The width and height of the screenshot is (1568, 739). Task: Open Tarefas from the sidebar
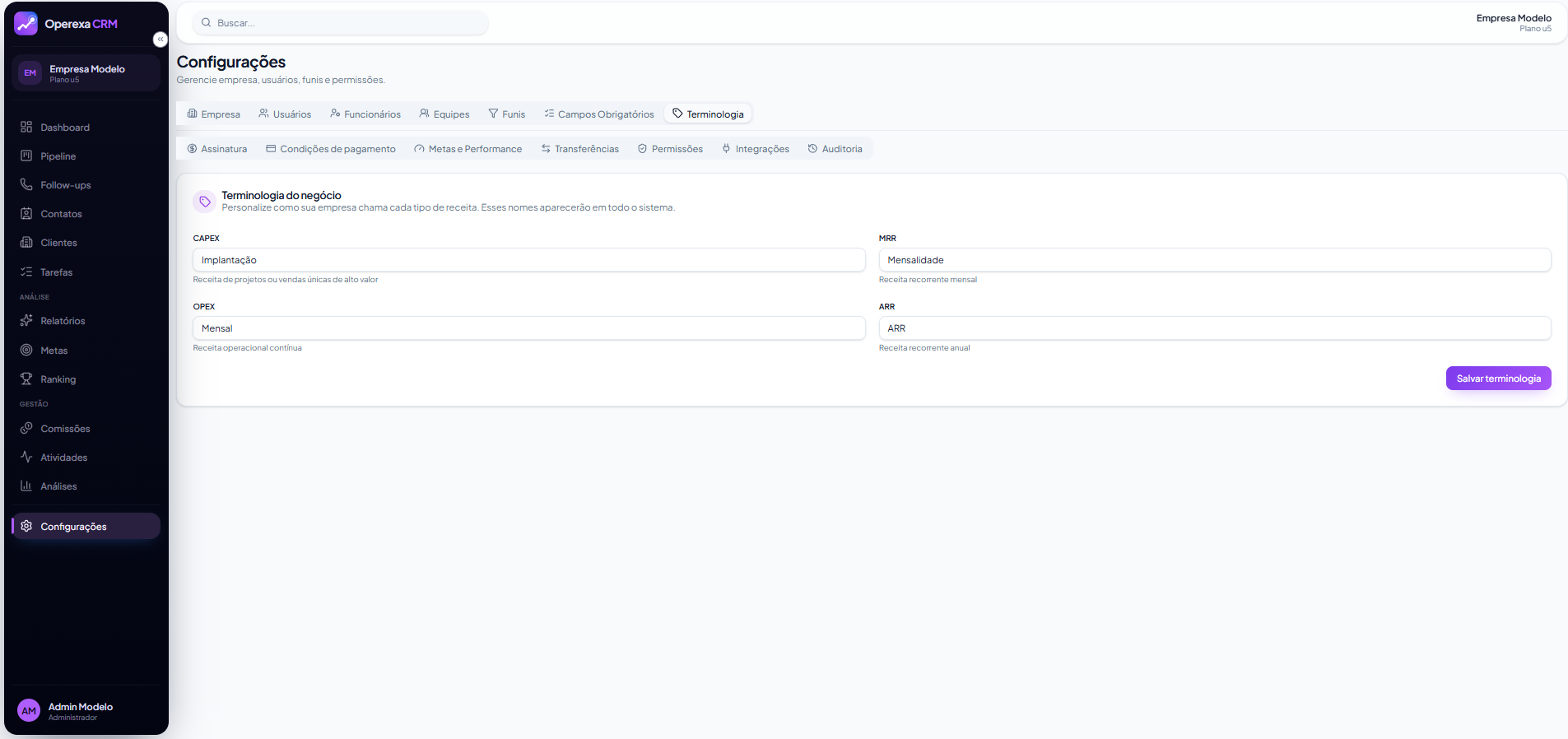click(x=86, y=272)
